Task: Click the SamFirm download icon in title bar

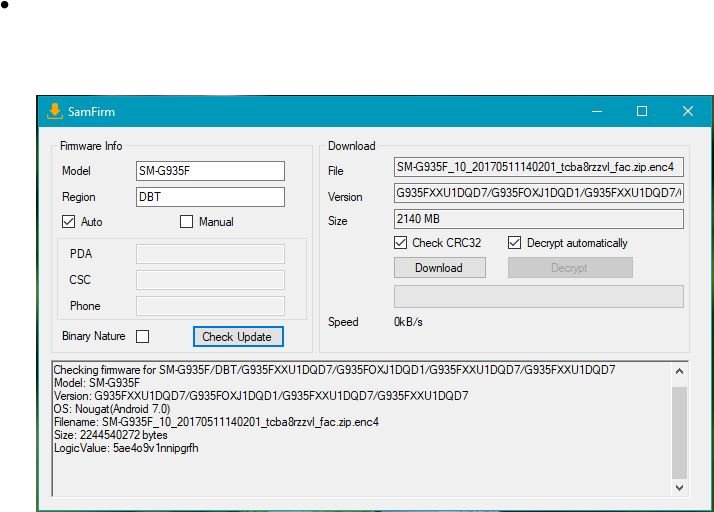Action: click(55, 111)
